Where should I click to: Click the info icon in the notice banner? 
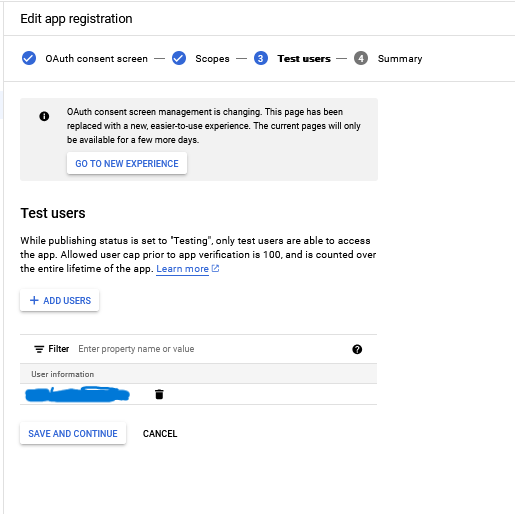coord(44,116)
